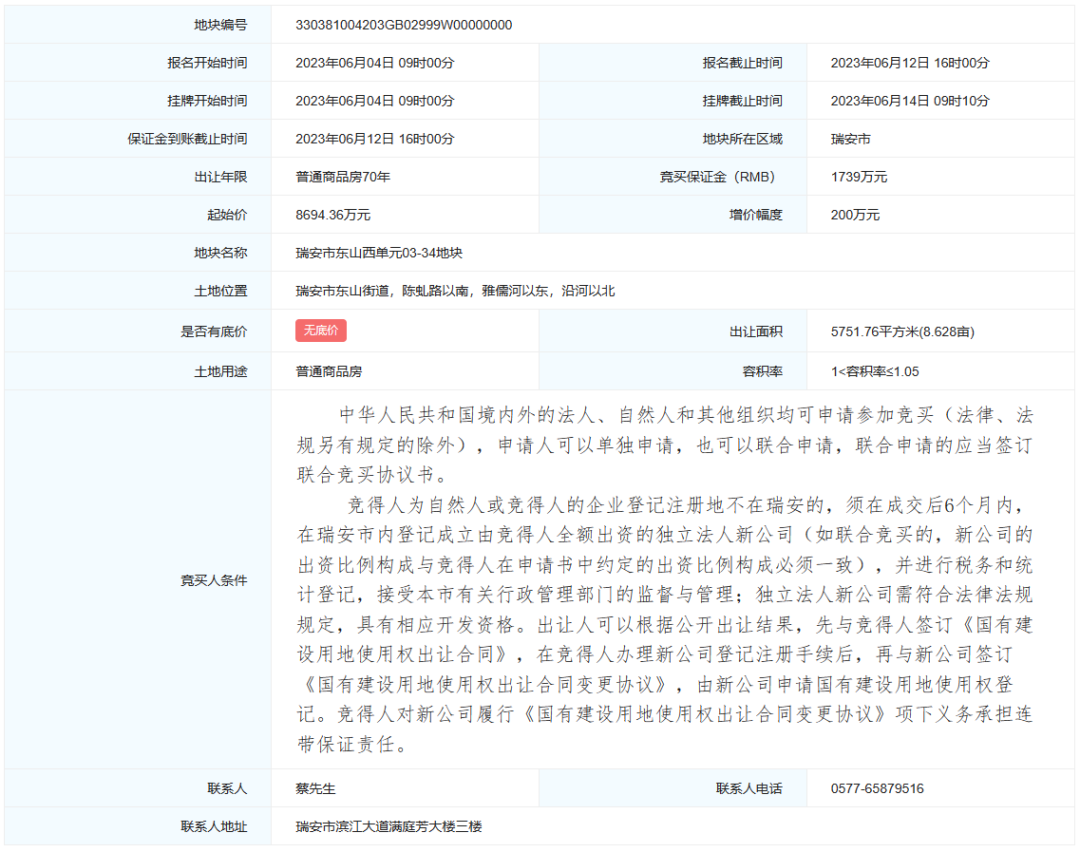Click the contact name 蔡先生

[315, 788]
